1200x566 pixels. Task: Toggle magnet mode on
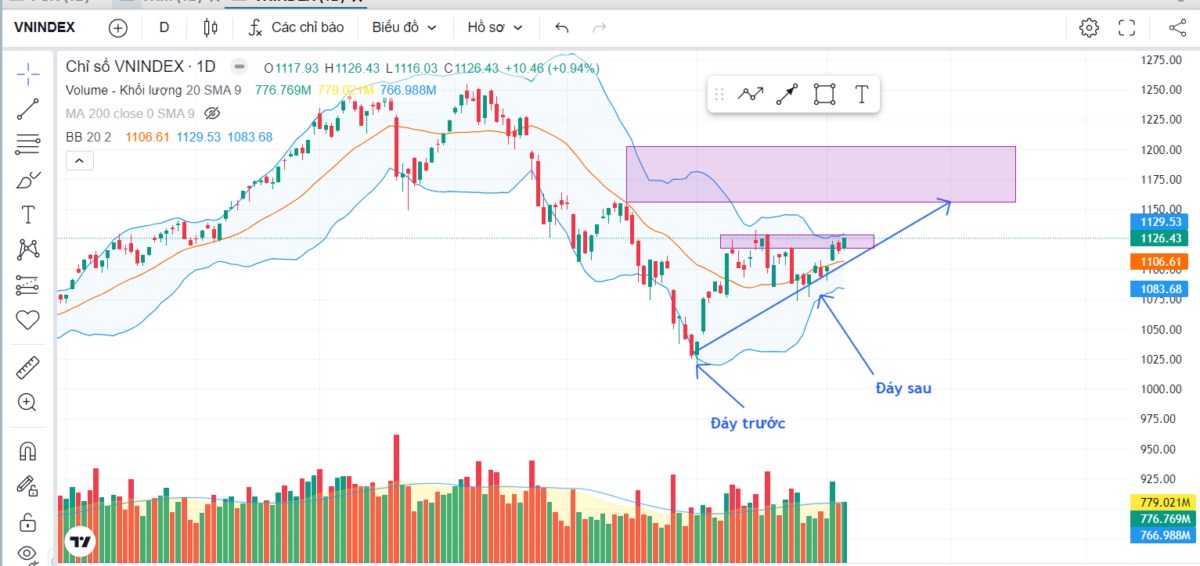coord(27,451)
